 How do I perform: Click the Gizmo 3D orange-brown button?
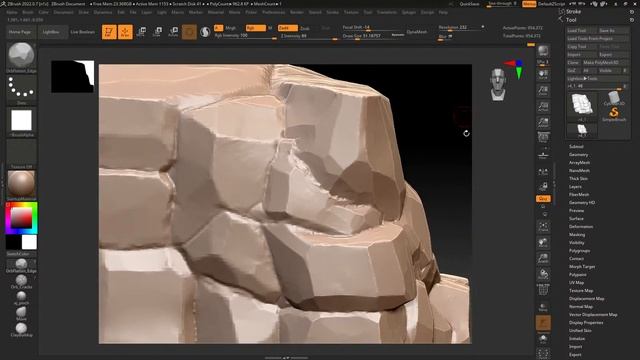[x=189, y=32]
